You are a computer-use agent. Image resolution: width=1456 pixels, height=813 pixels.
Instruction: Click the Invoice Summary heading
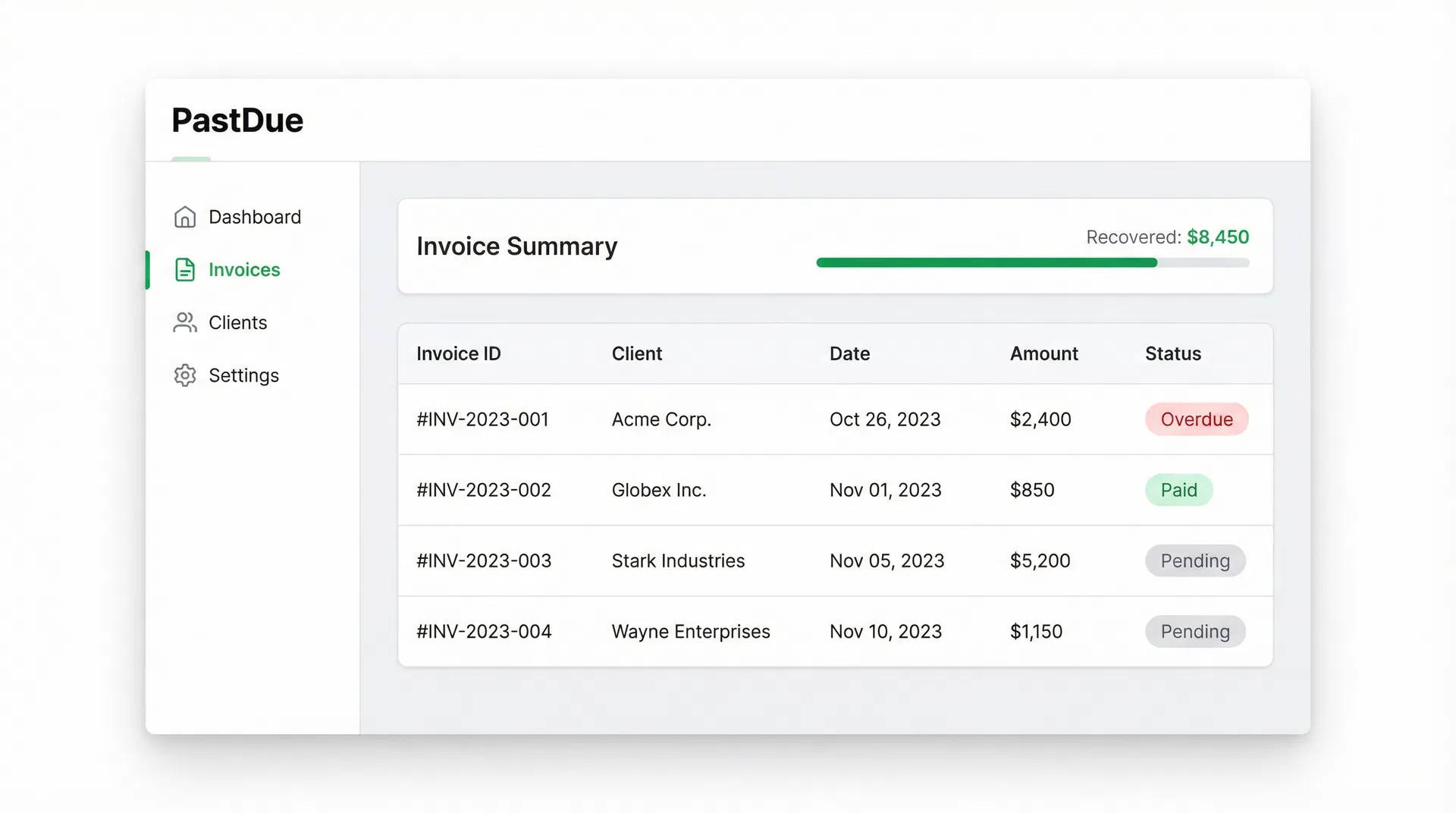(x=516, y=246)
